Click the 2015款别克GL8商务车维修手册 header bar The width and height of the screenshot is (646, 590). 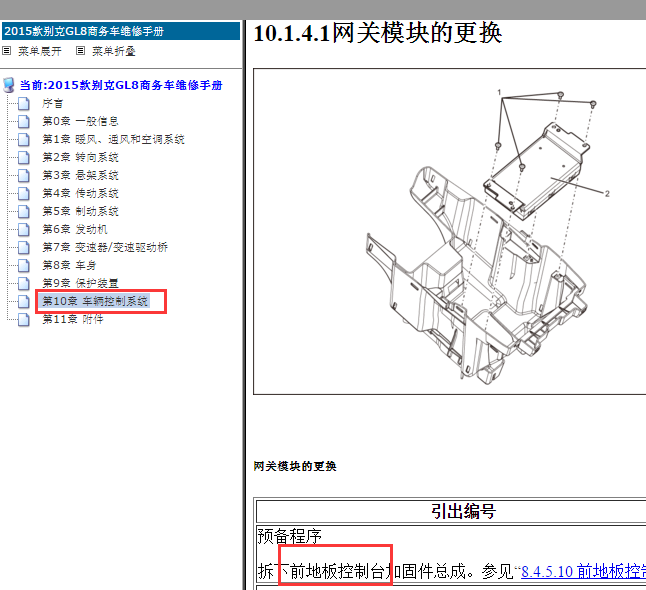[121, 31]
